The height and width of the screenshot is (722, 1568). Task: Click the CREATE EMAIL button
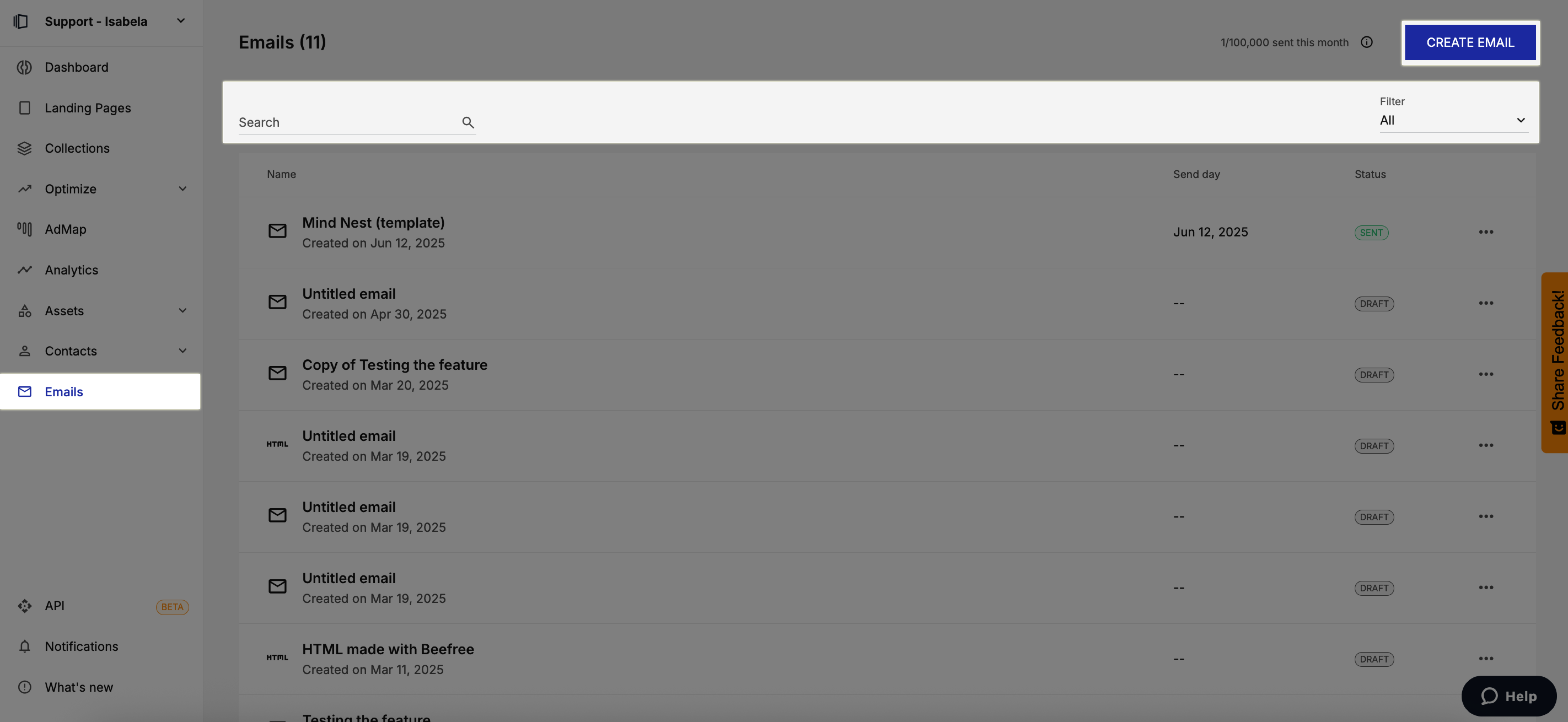[x=1470, y=43]
